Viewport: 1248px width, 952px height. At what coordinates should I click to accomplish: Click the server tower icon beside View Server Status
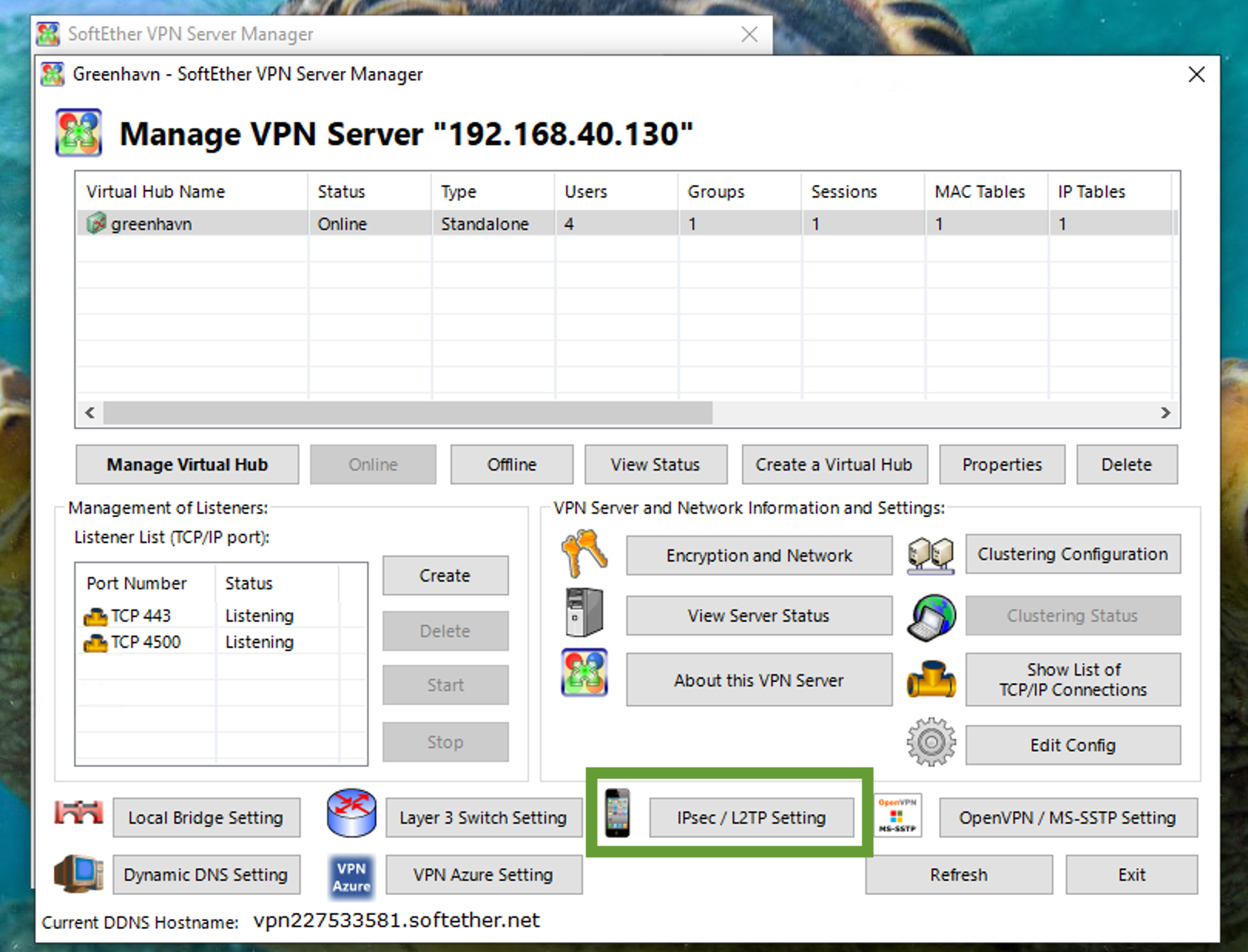585,613
